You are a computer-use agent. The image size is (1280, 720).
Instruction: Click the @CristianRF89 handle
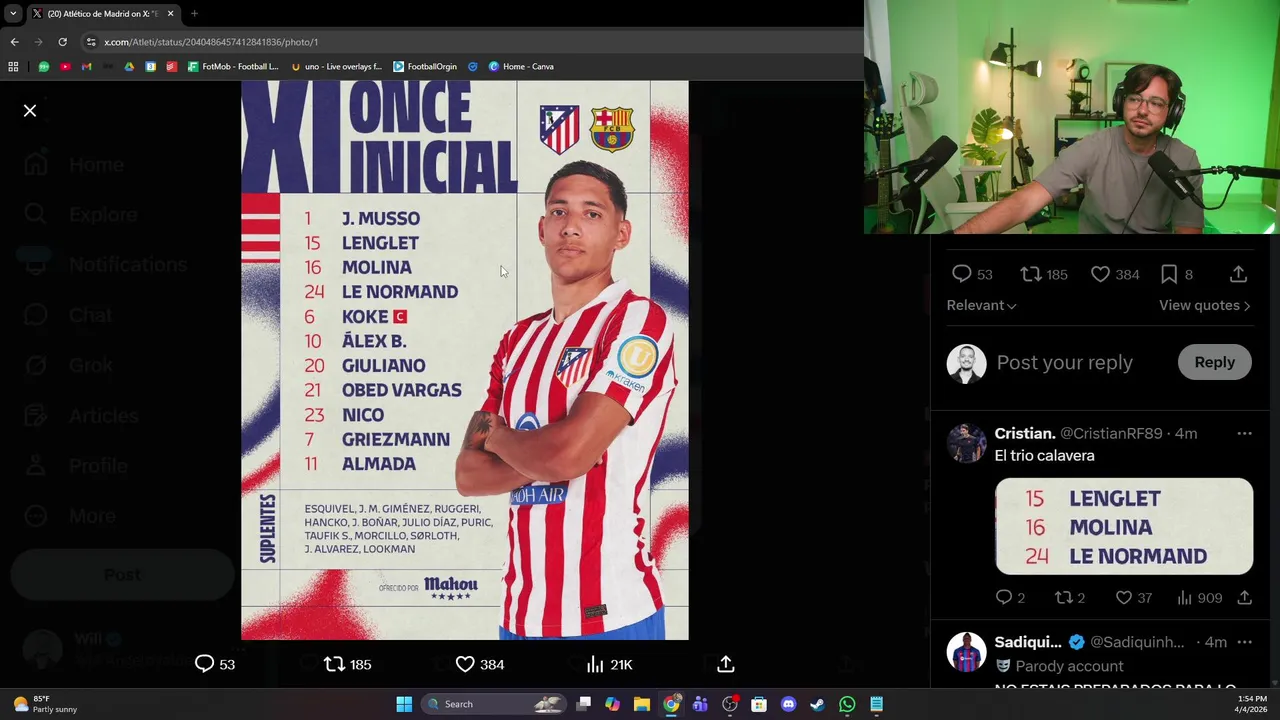click(x=1111, y=433)
